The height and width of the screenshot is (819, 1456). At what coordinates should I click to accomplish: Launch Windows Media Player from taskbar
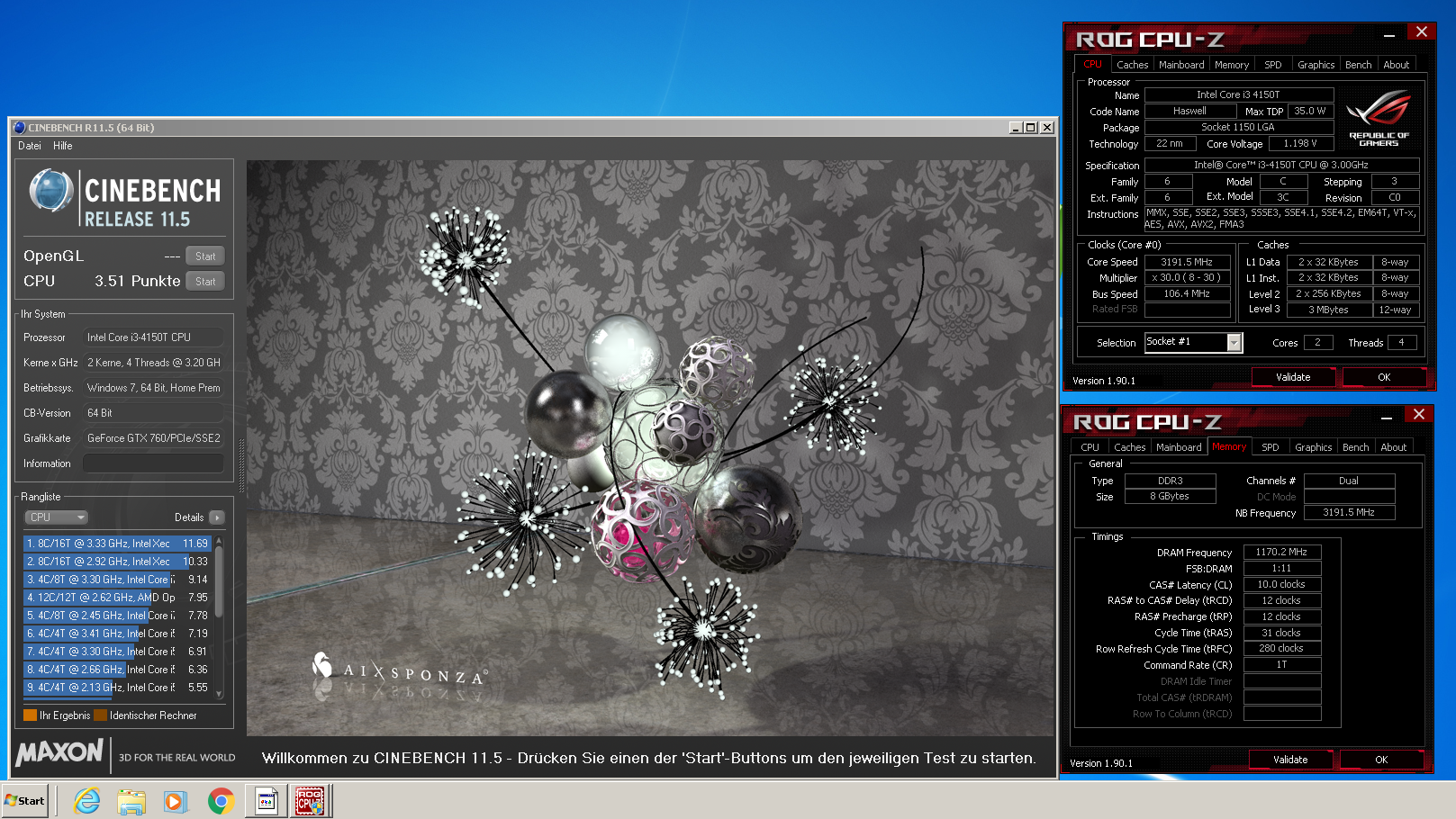(x=175, y=800)
